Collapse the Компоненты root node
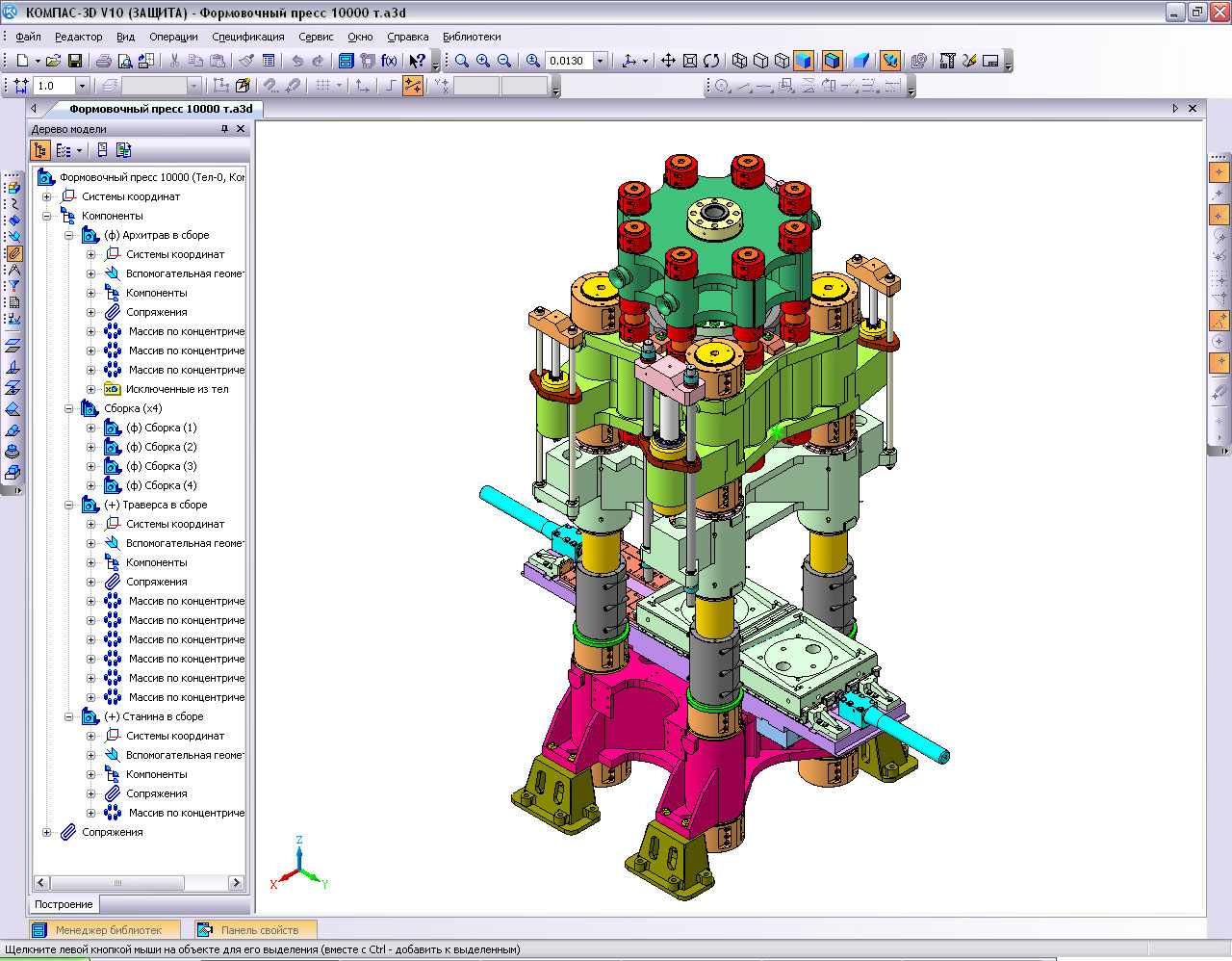This screenshot has width=1232, height=961. click(x=46, y=216)
